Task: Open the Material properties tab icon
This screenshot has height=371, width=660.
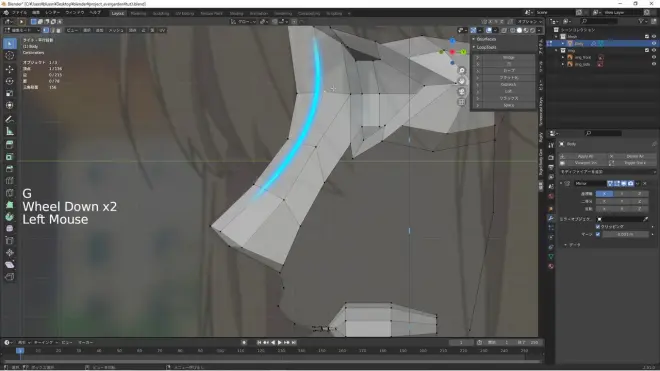Action: pyautogui.click(x=551, y=266)
